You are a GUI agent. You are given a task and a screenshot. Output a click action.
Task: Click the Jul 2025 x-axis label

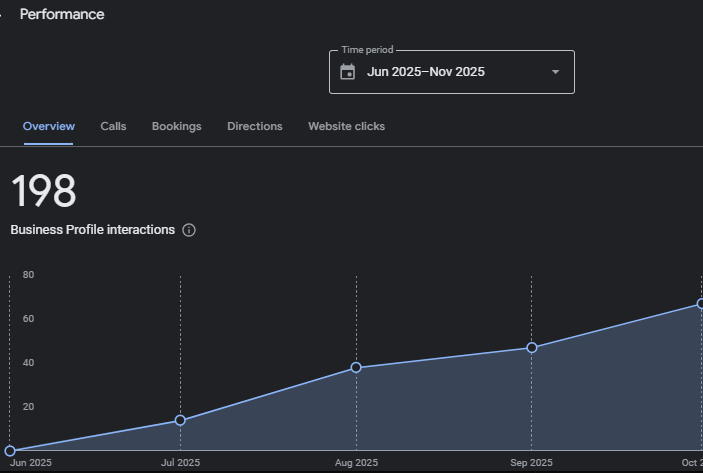(180, 463)
